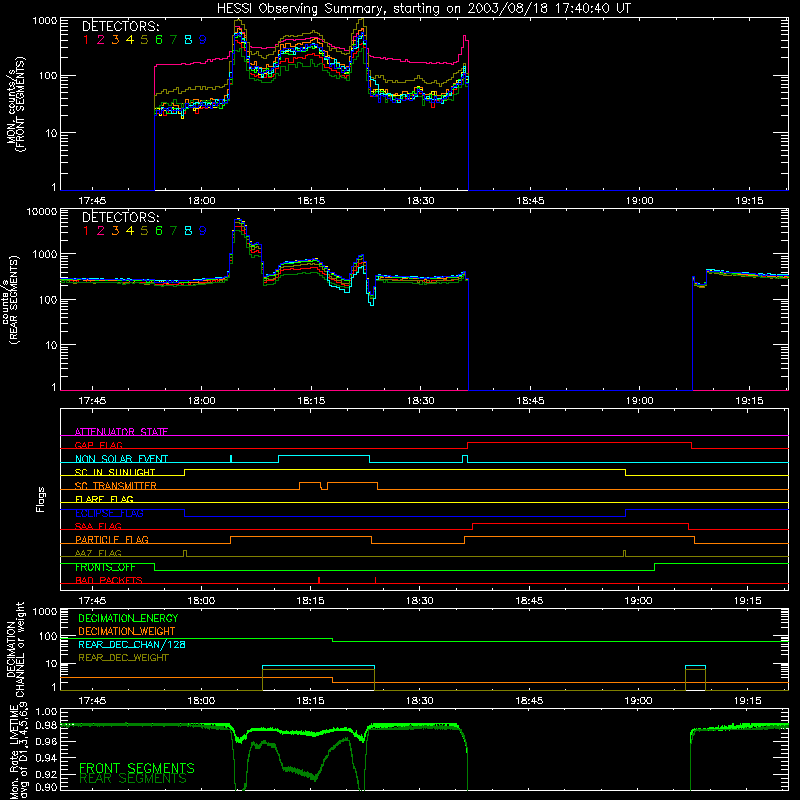Click red detector 1 in rear segments legend
The width and height of the screenshot is (800, 800).
(x=86, y=231)
